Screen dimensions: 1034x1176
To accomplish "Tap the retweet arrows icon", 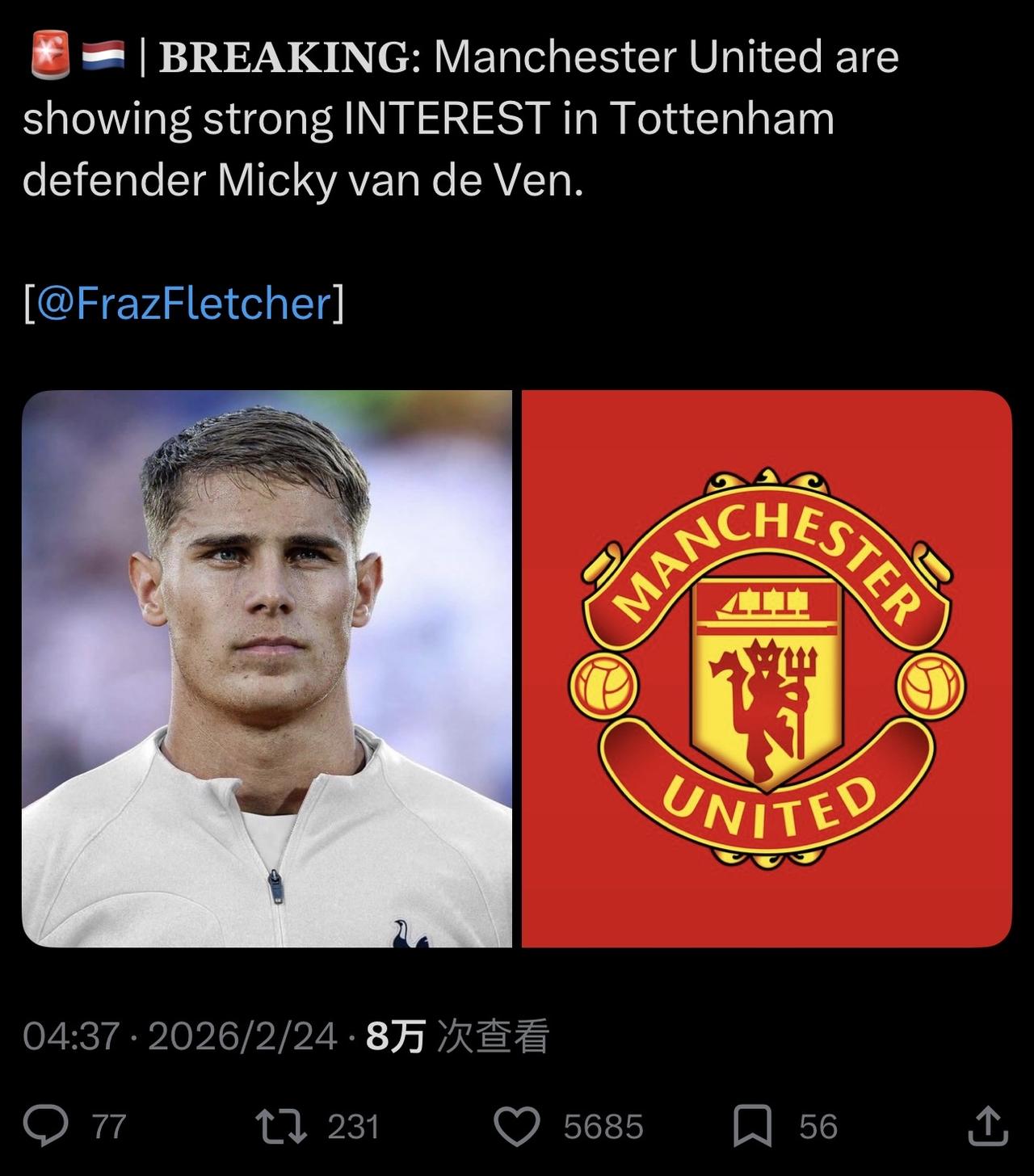I will tap(280, 1126).
